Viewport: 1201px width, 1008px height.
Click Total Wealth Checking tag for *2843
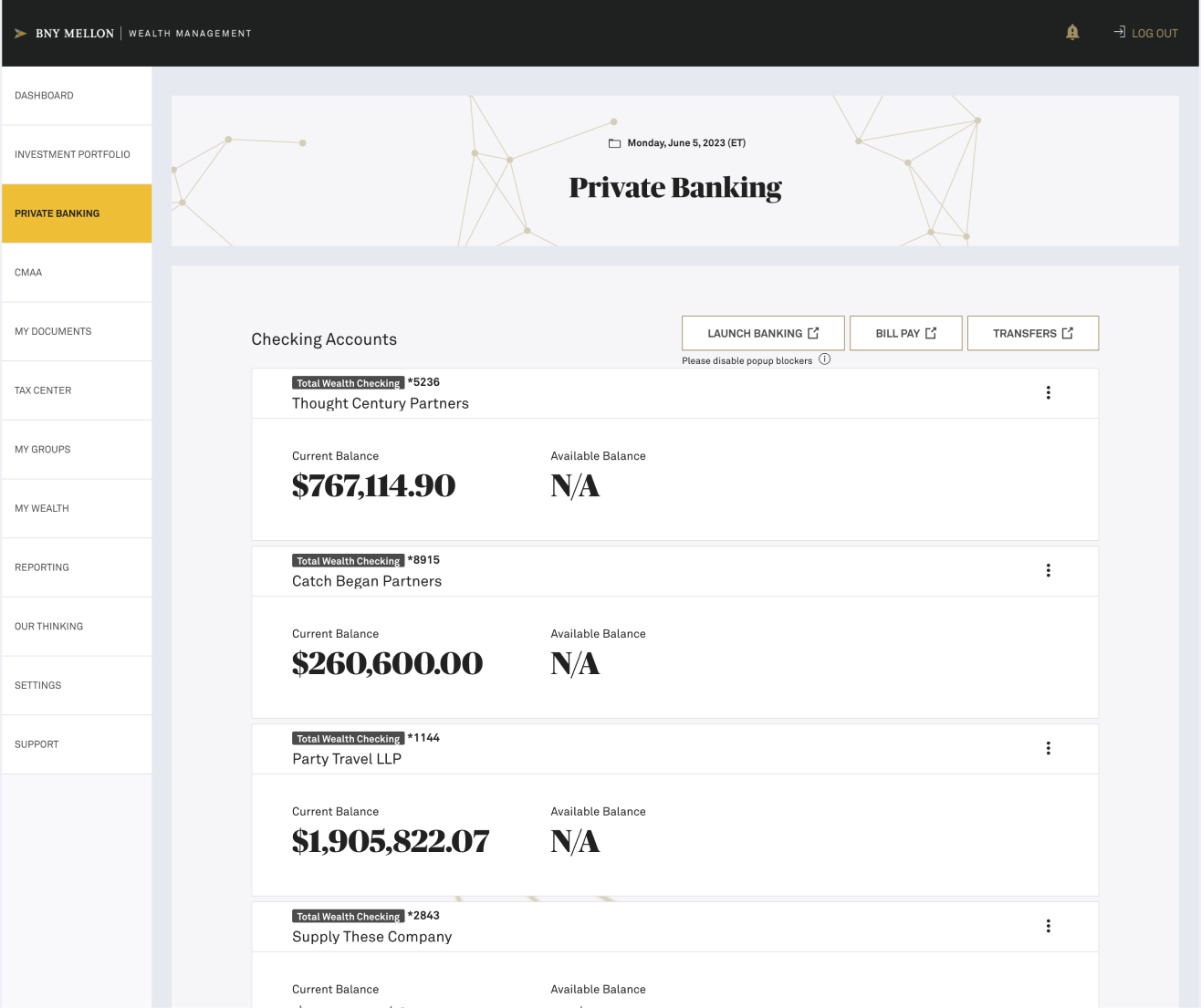pyautogui.click(x=349, y=917)
